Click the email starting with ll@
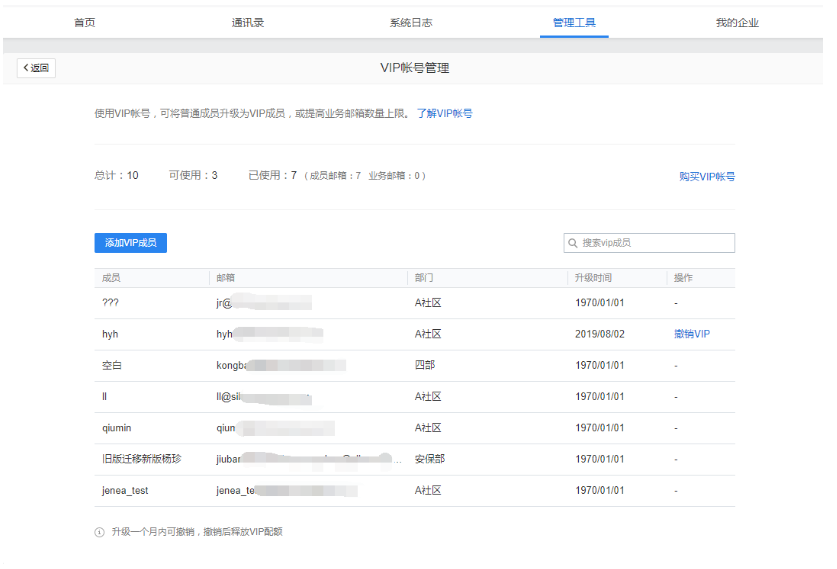837x569 pixels. pos(264,397)
